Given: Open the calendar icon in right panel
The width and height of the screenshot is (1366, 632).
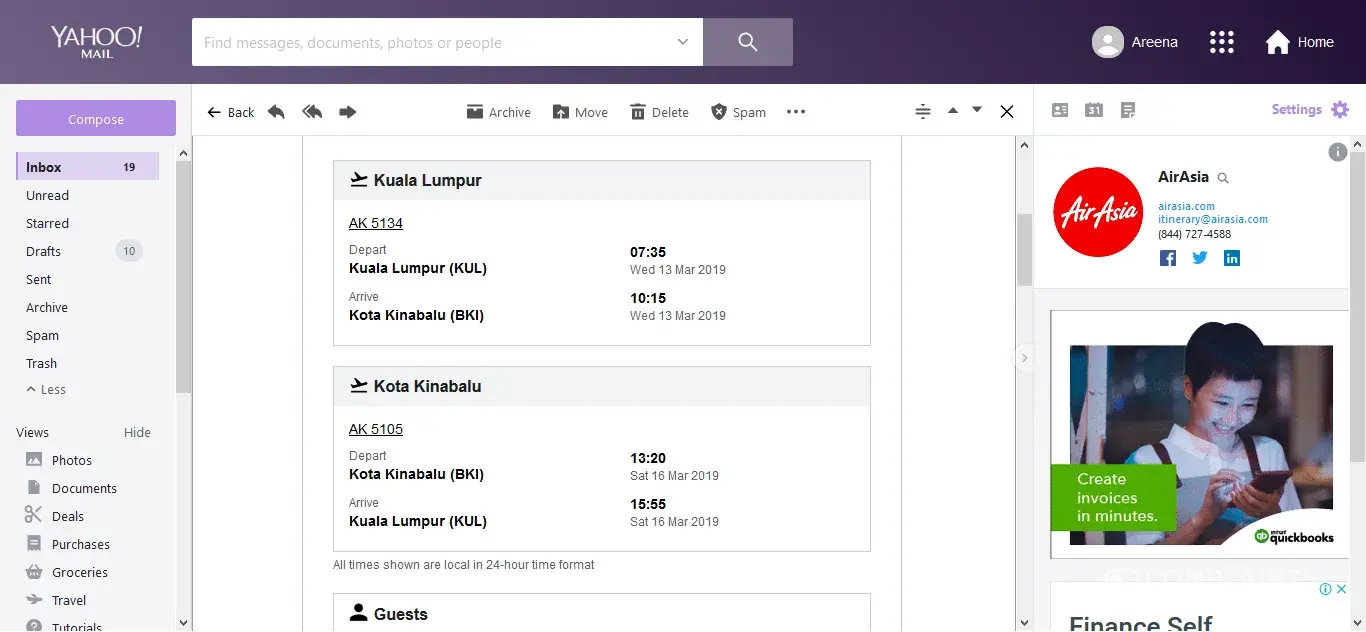Looking at the screenshot, I should point(1094,110).
